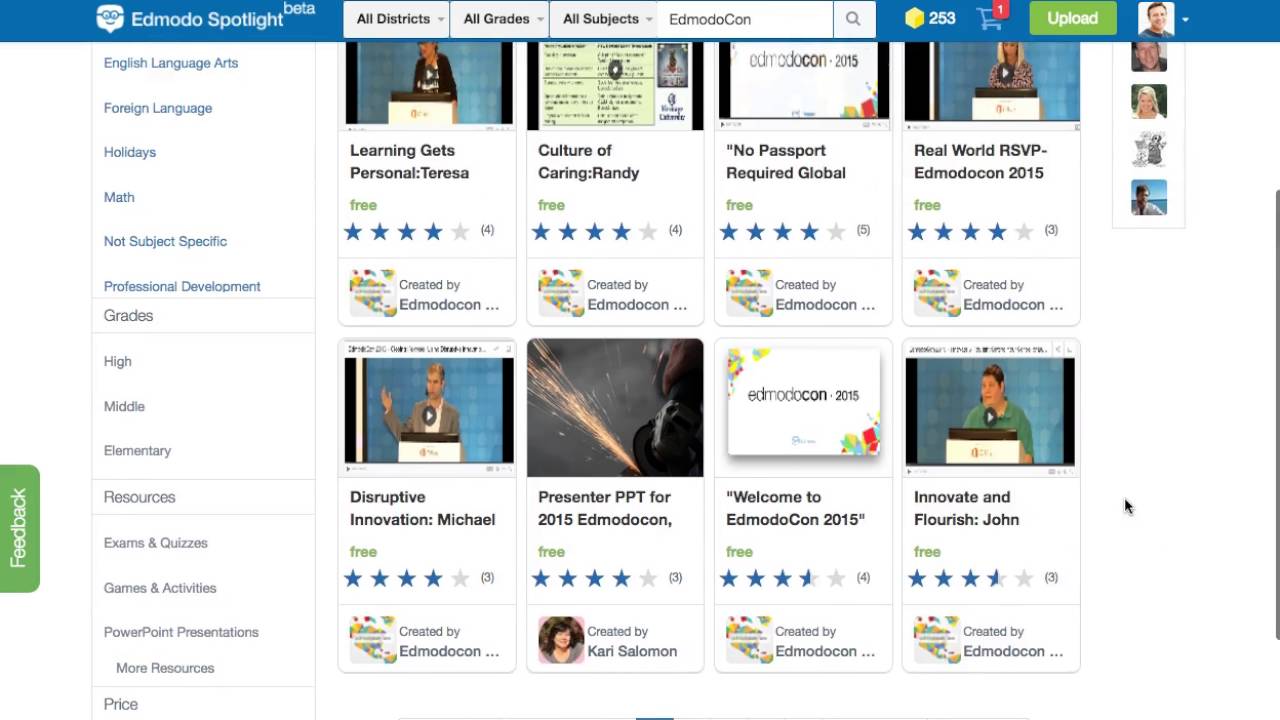Click the Edmodo Spotlight logo icon

coord(109,17)
